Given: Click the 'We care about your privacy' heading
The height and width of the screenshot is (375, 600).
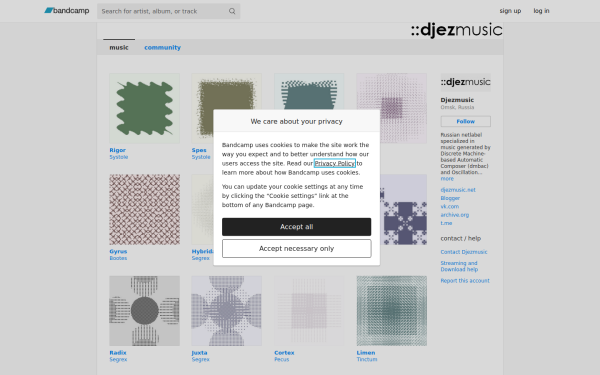Looking at the screenshot, I should tap(297, 121).
